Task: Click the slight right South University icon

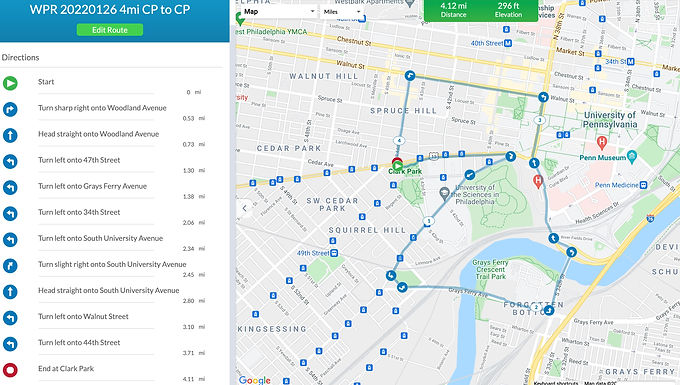Action: (10, 265)
